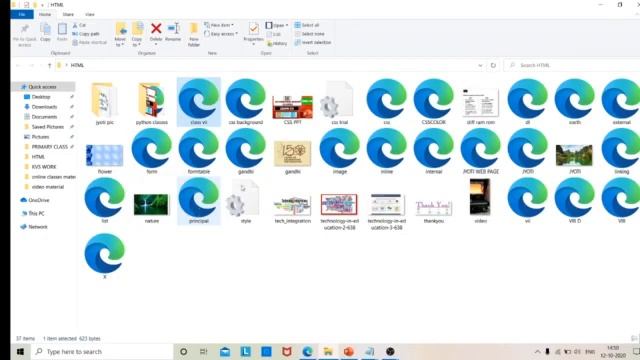
Task: Open the Open command dropdown
Action: pyautogui.click(x=277, y=25)
